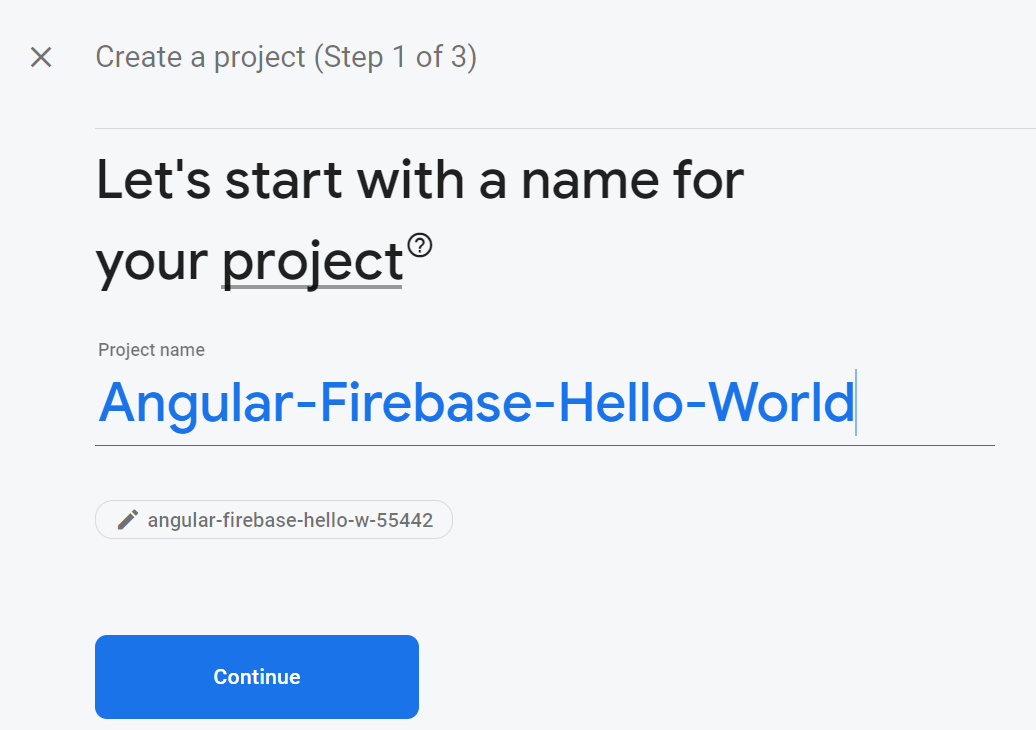Place cursor on Firebase in project name field

click(x=426, y=402)
